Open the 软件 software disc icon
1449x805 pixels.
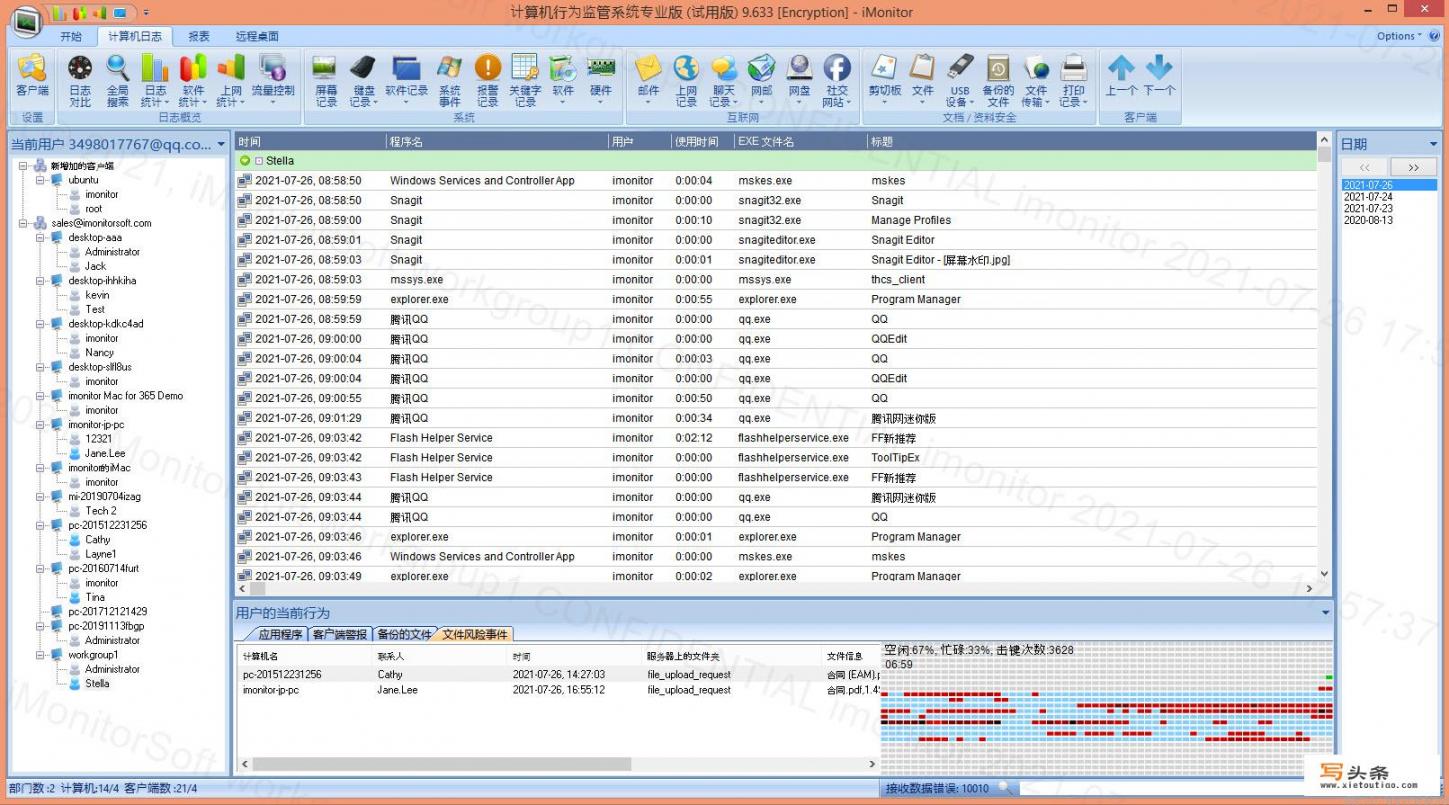(x=563, y=79)
